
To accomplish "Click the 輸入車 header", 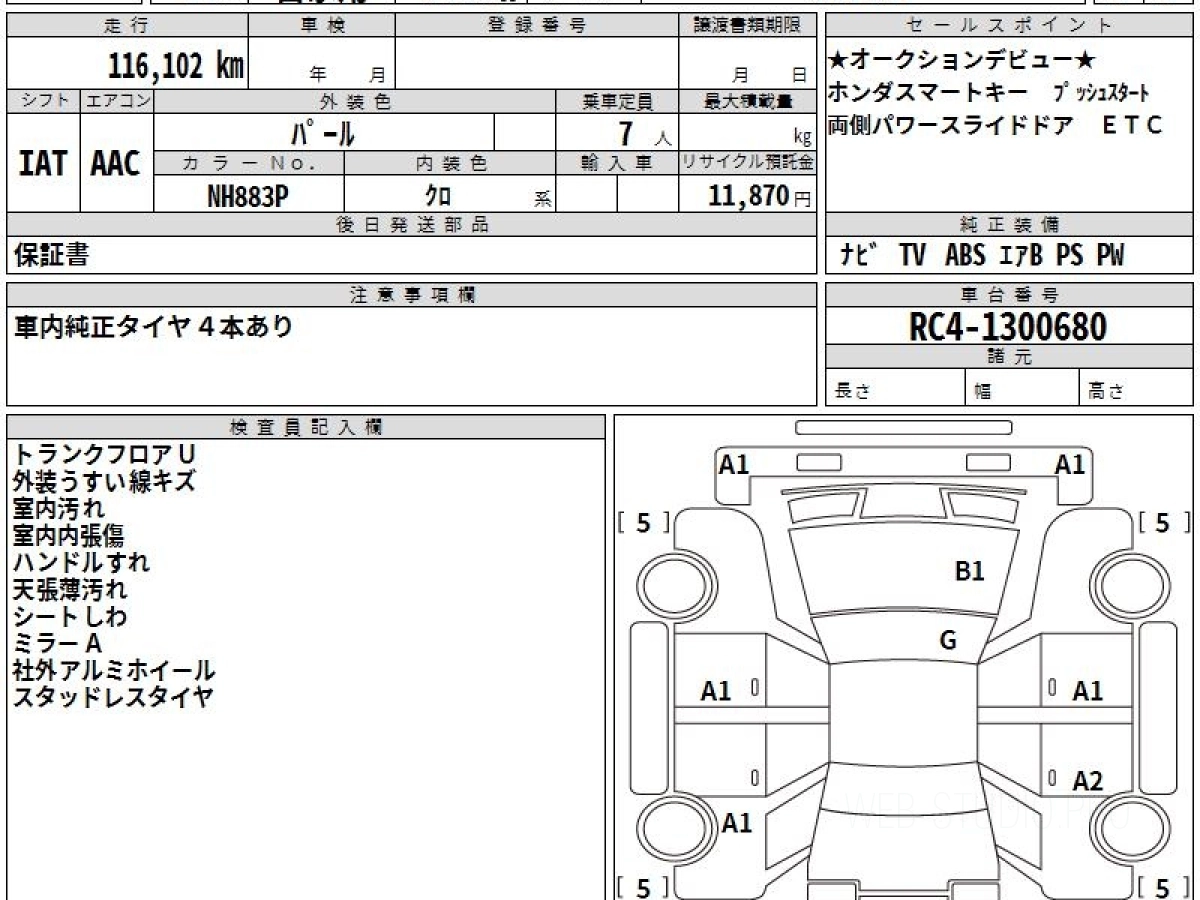I will pyautogui.click(x=617, y=162).
